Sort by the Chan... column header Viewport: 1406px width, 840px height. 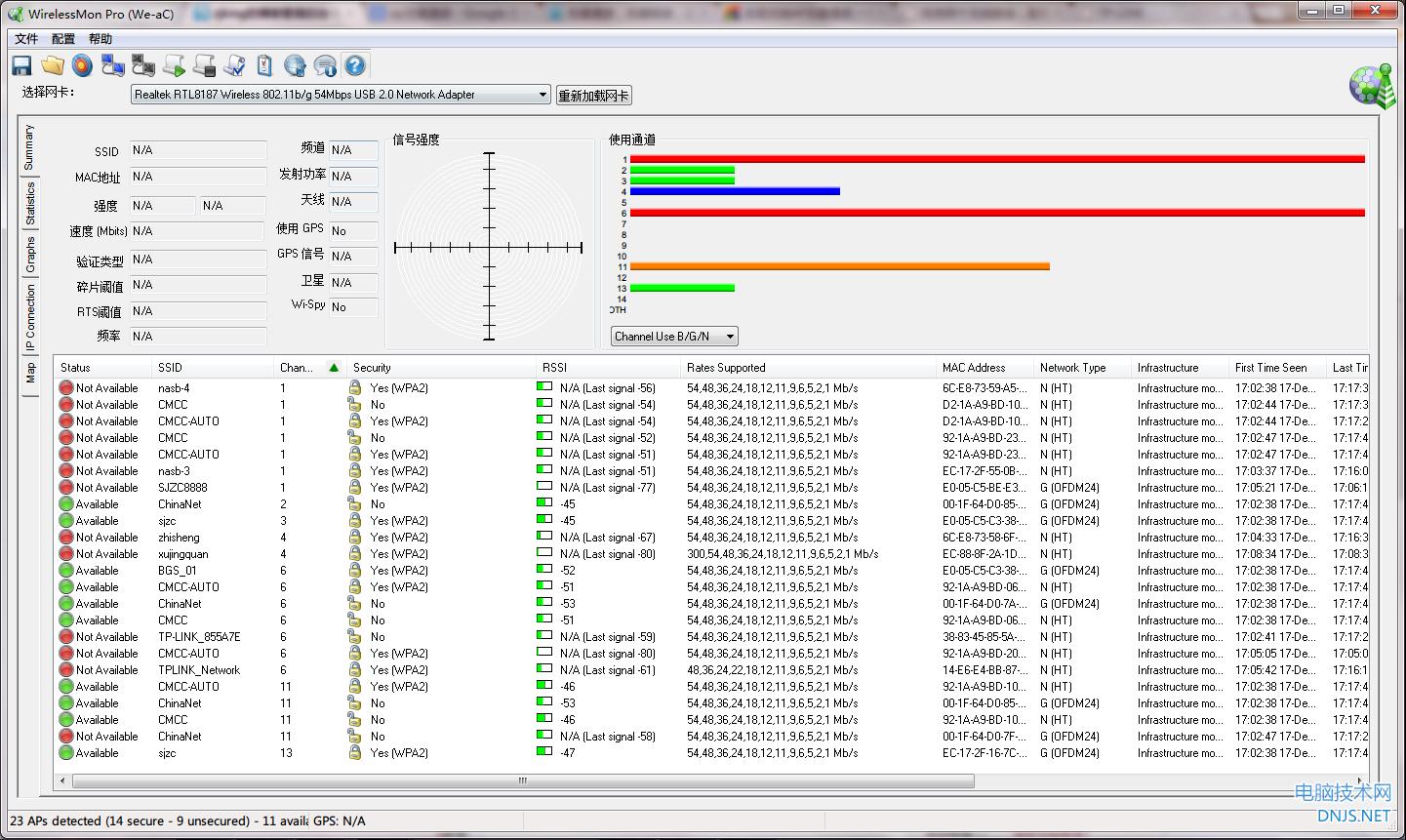click(x=297, y=368)
